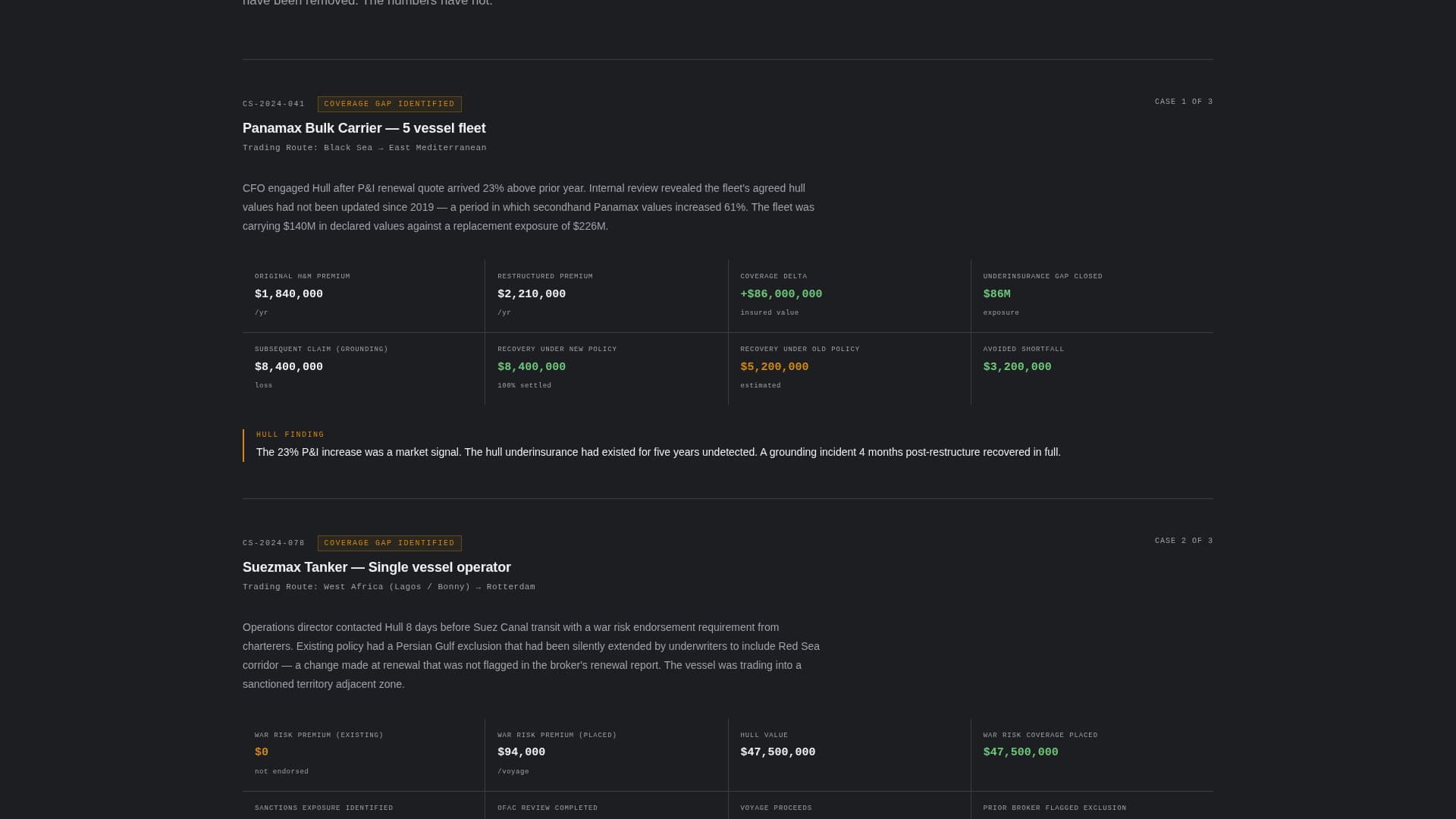
Task: Click Avoided Shortfall value $3,200,000
Action: 1018,367
